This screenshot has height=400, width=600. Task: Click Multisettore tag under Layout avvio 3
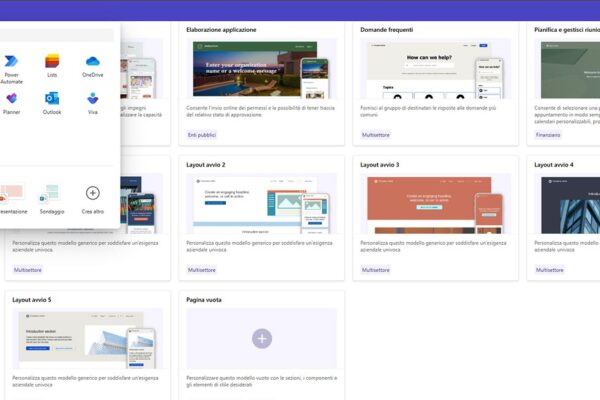[x=376, y=270]
